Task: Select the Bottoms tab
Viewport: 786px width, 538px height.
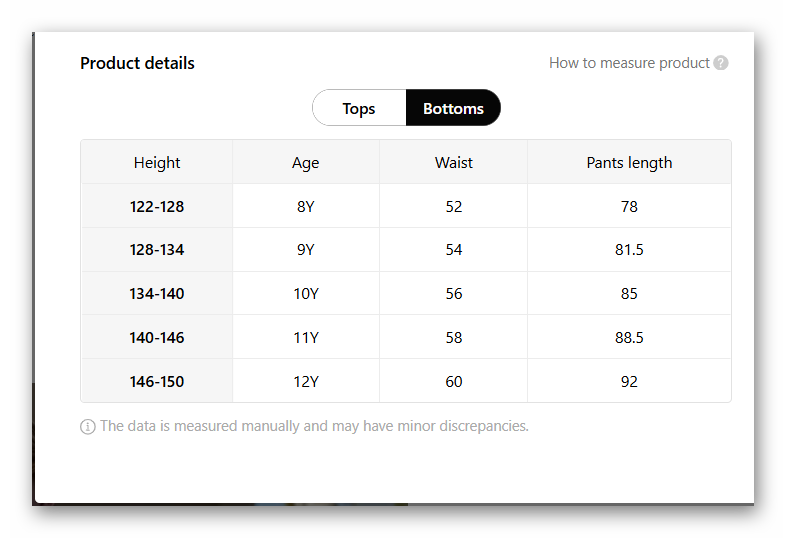Action: pos(453,109)
